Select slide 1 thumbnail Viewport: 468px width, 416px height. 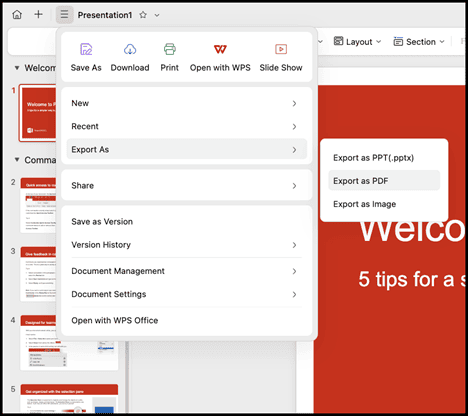(38, 113)
